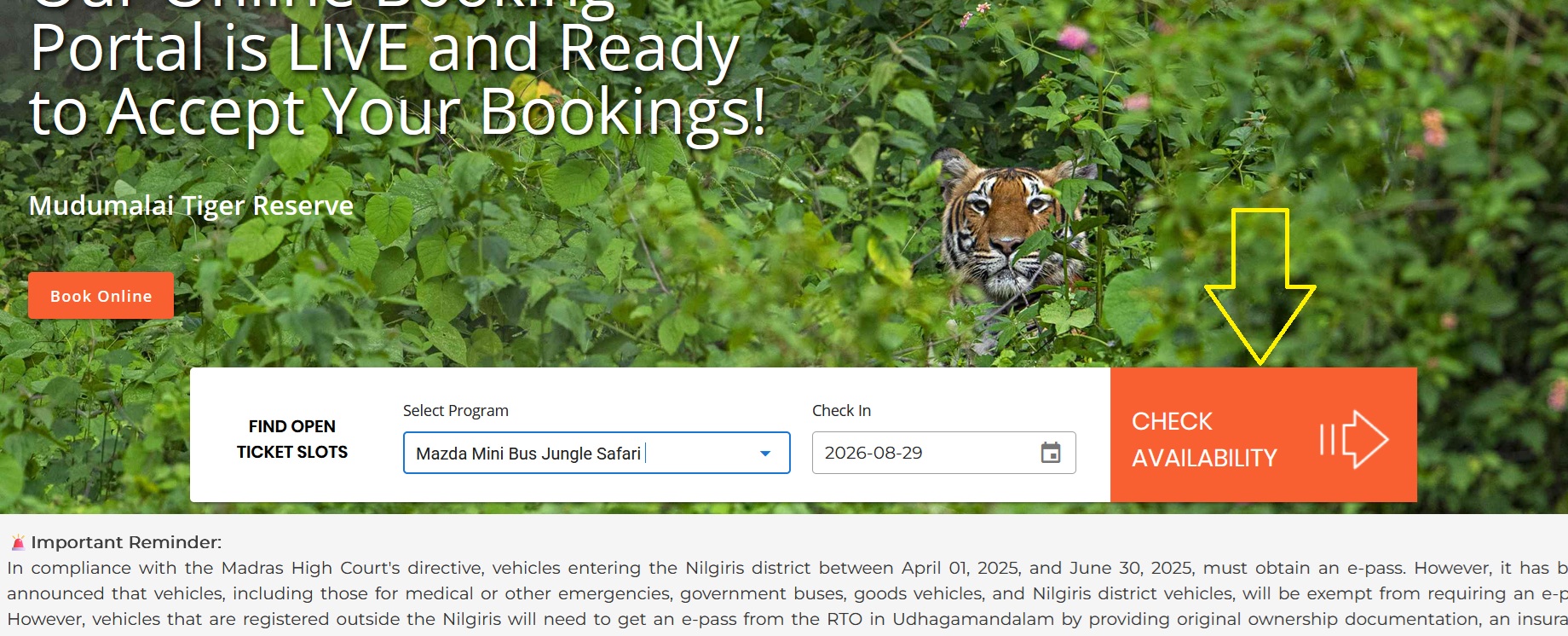This screenshot has height=636, width=1568.
Task: Click the 'to Accept Your Bookings!' headline
Action: (398, 112)
